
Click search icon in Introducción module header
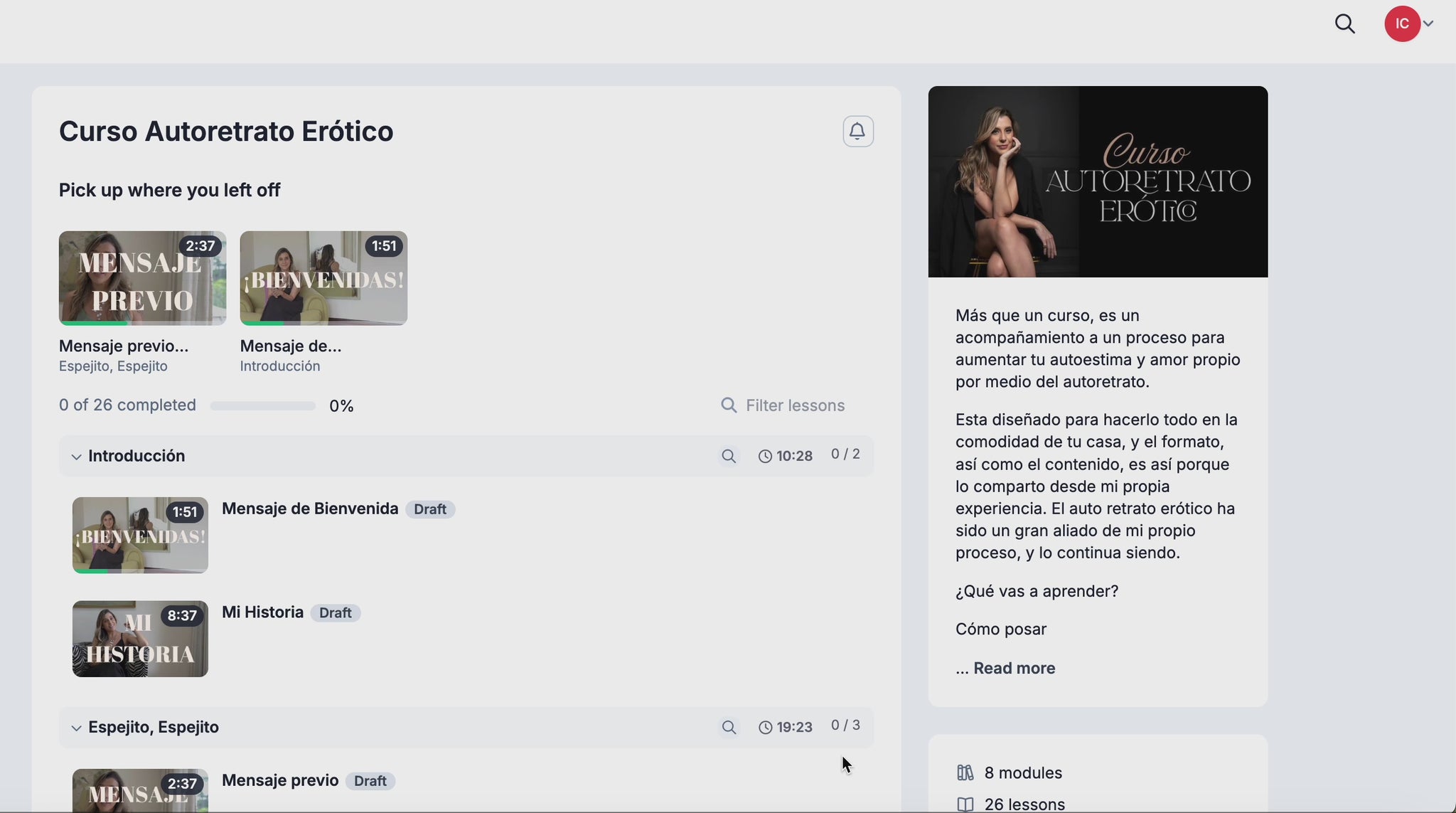click(x=729, y=456)
